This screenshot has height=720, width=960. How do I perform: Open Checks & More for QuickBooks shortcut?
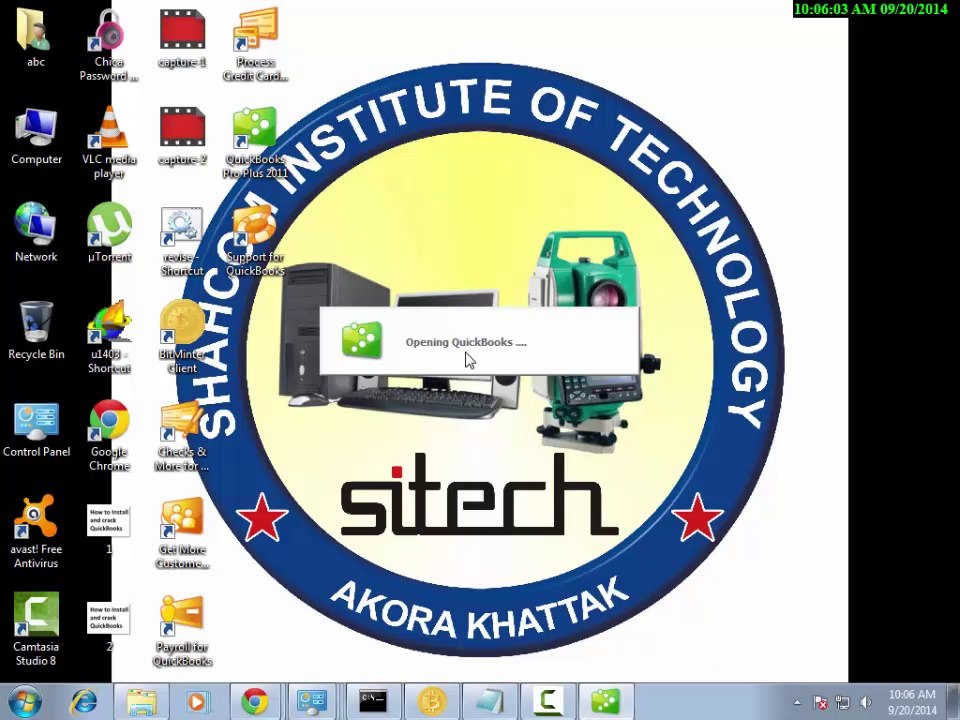(182, 436)
